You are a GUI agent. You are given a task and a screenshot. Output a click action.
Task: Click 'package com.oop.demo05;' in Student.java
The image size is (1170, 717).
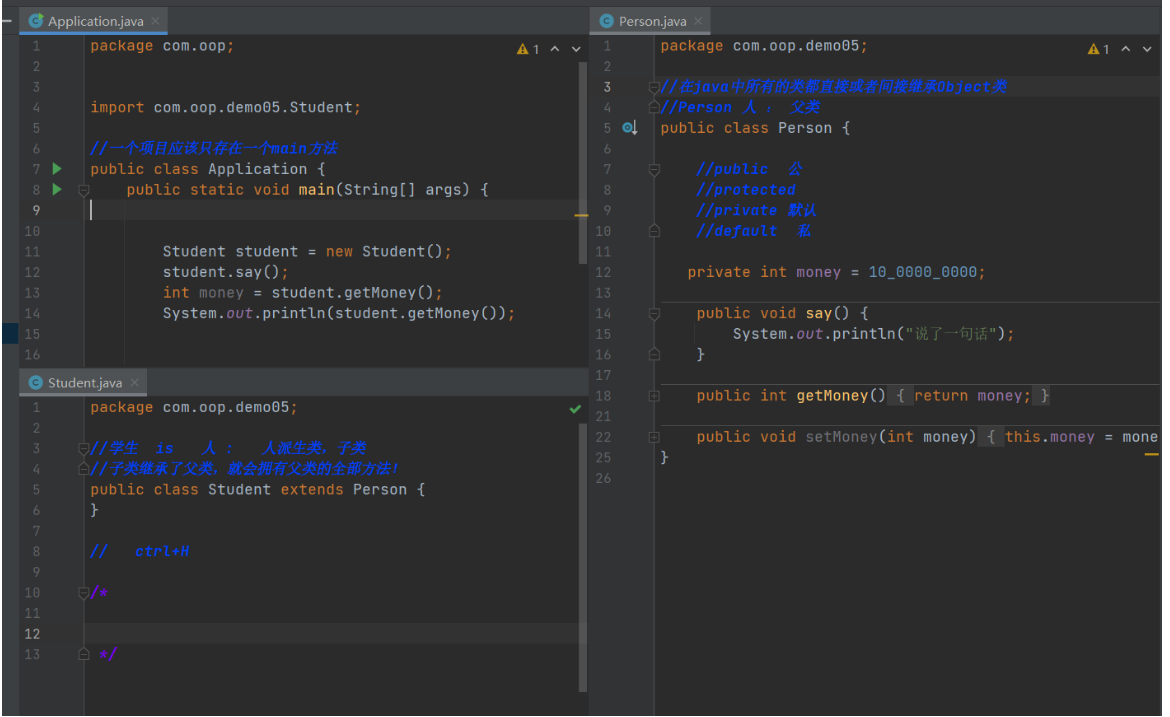[x=194, y=407]
